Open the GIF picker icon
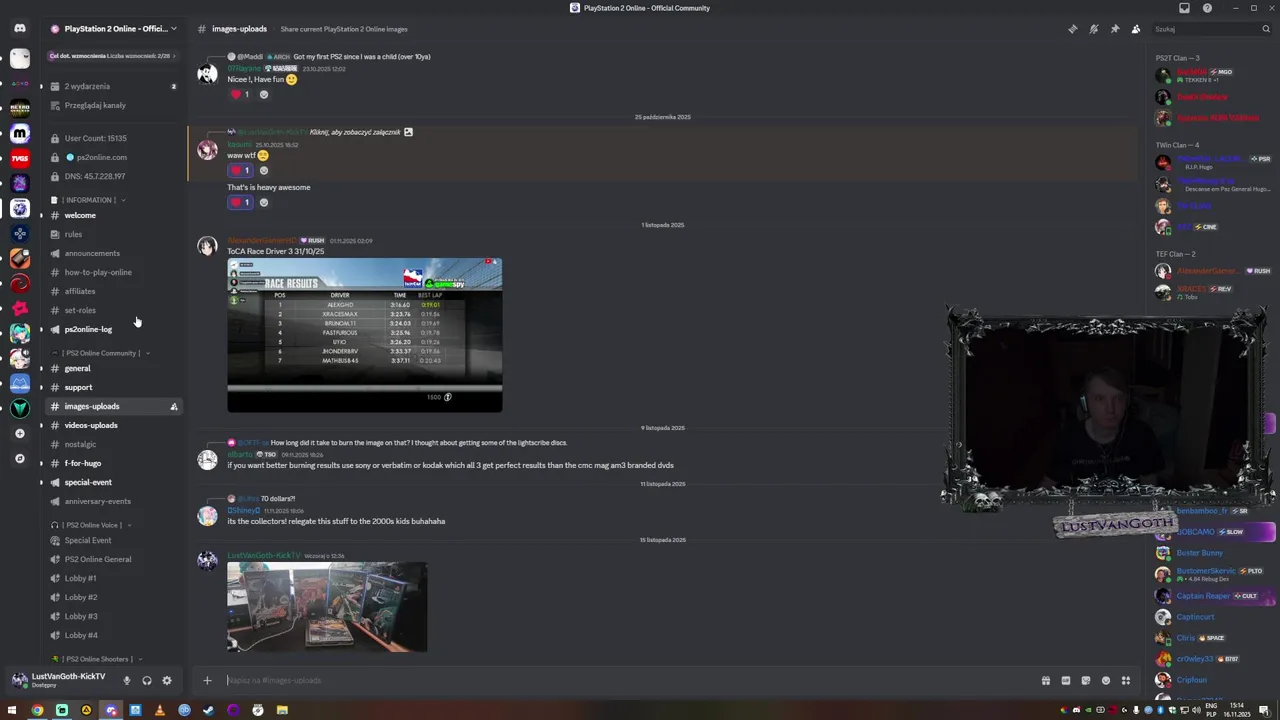The image size is (1280, 720). (1066, 680)
